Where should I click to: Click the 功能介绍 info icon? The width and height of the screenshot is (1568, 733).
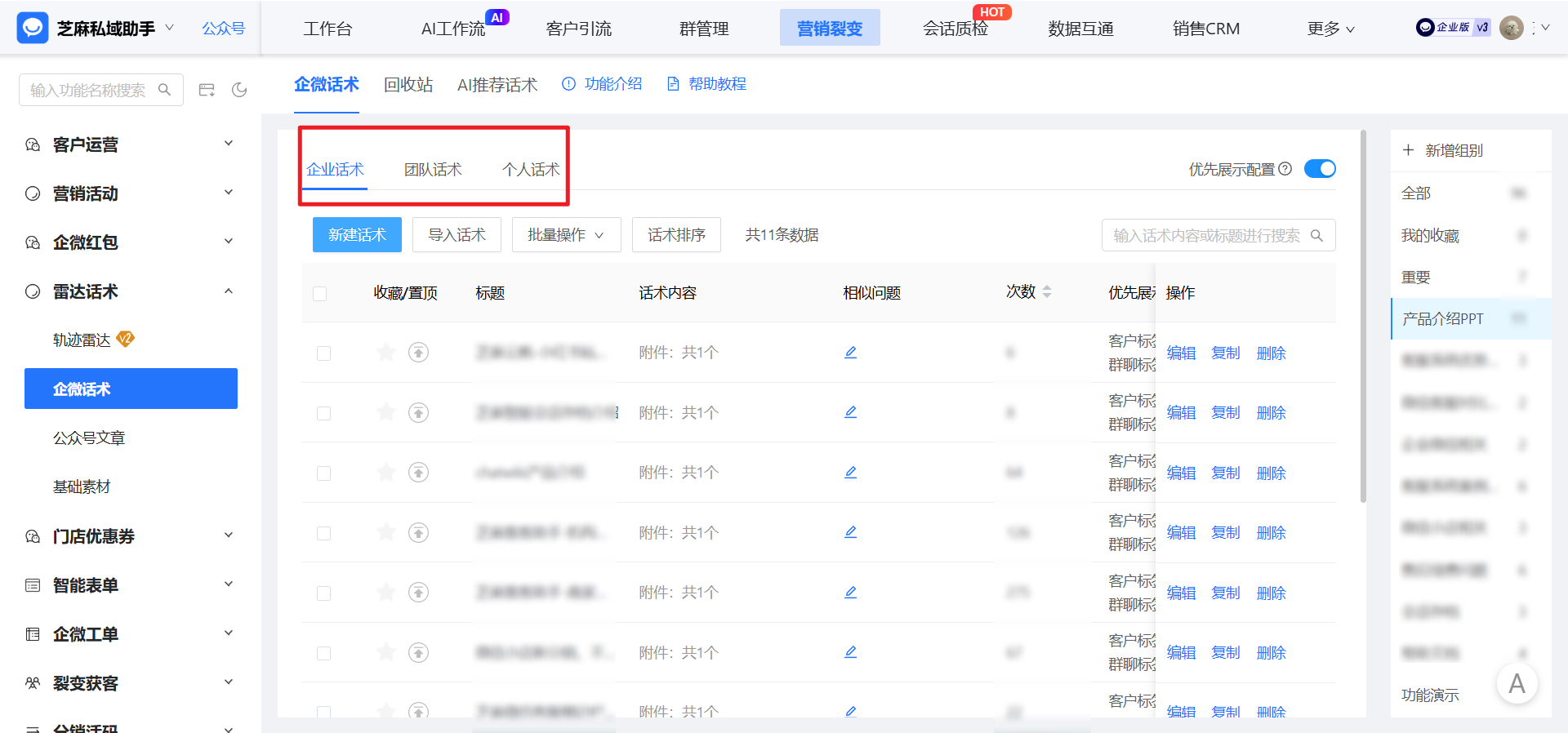click(x=569, y=83)
